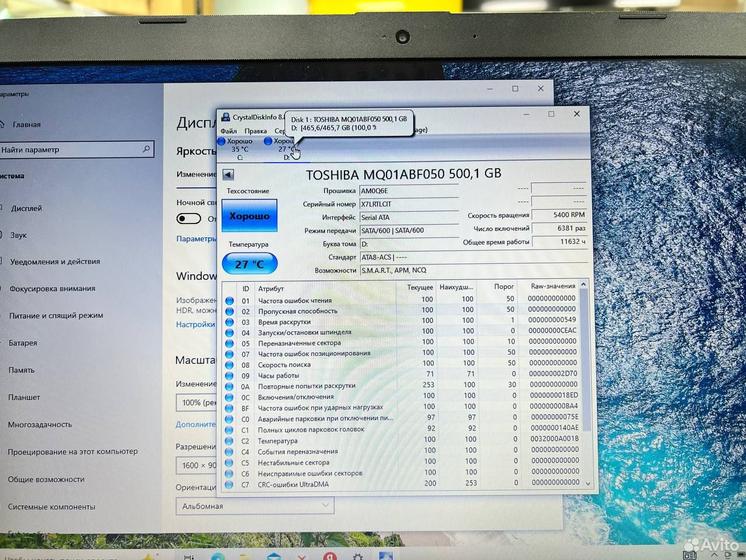The width and height of the screenshot is (746, 560).
Task: Click the Число включений value 6381 раз
Action: pos(559,228)
